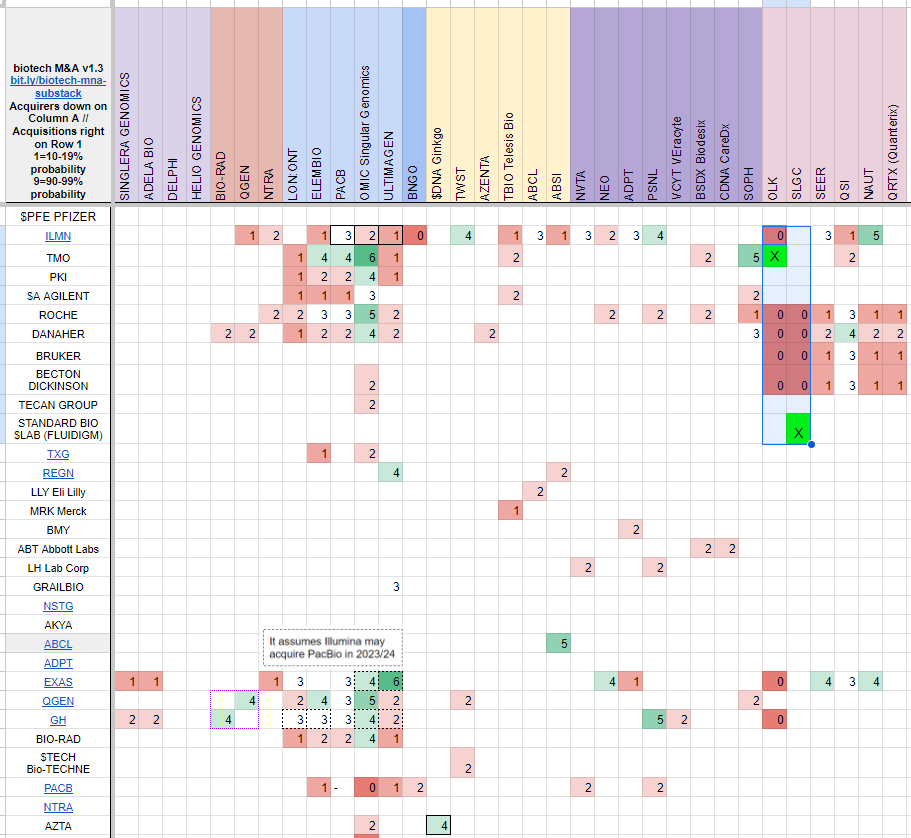
Task: Select the green 5 cell in ABCL row
Action: pyautogui.click(x=558, y=644)
